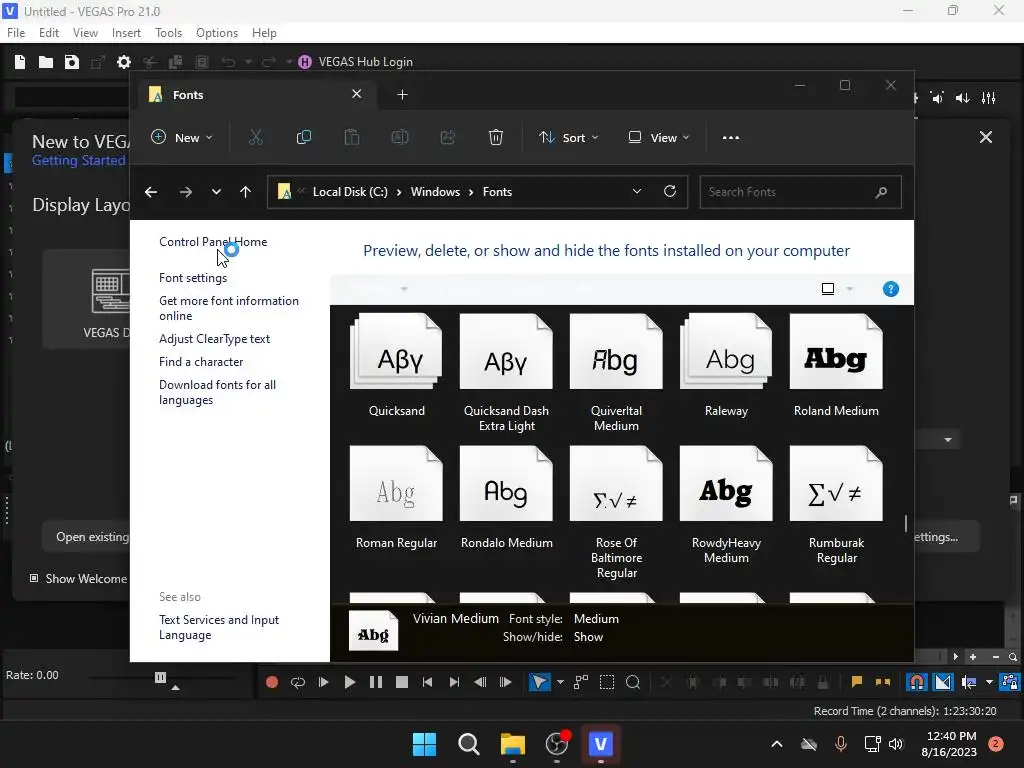
Task: Click Adjust ClearType text link
Action: coord(214,339)
